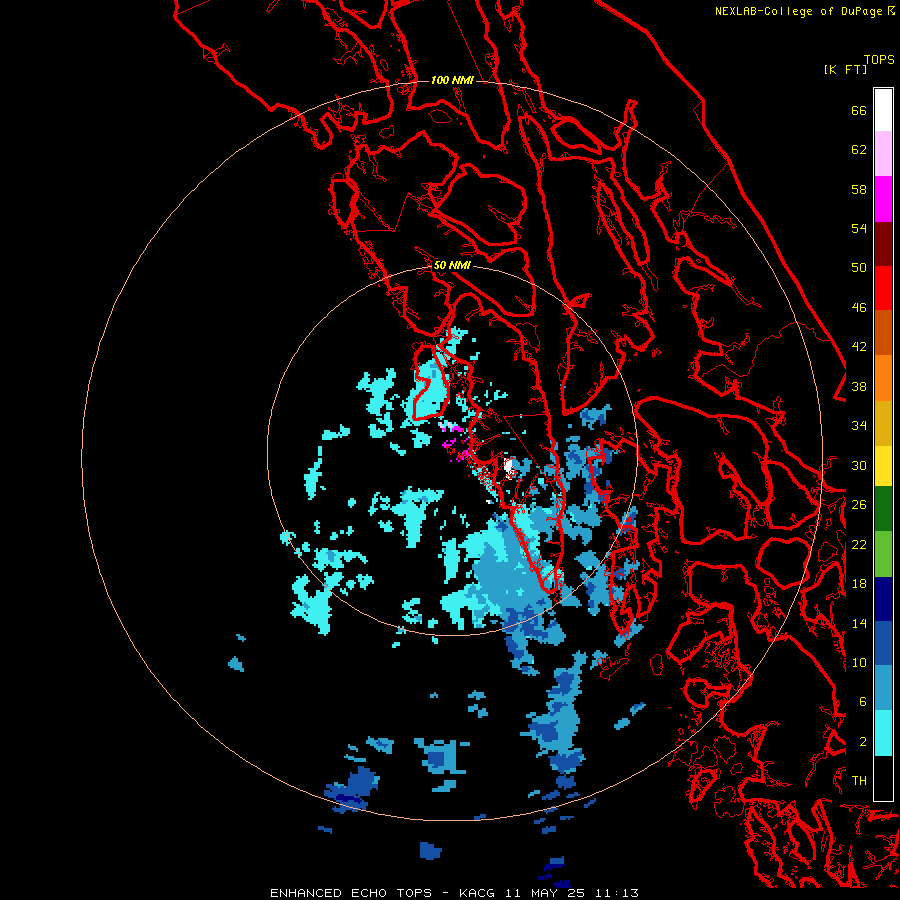Click the light pink 62 kft swatch
Image resolution: width=900 pixels, height=900 pixels.
click(x=883, y=154)
